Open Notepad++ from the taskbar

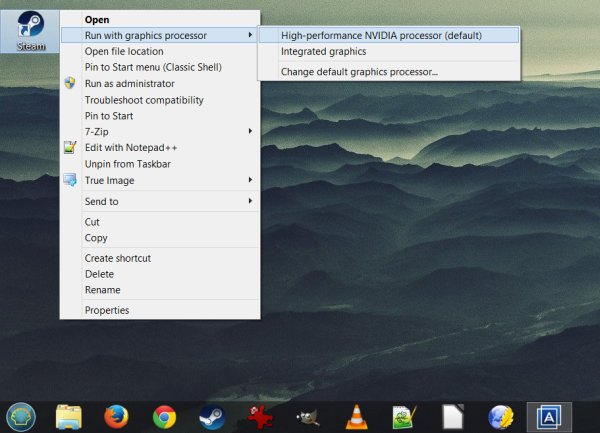pos(403,416)
